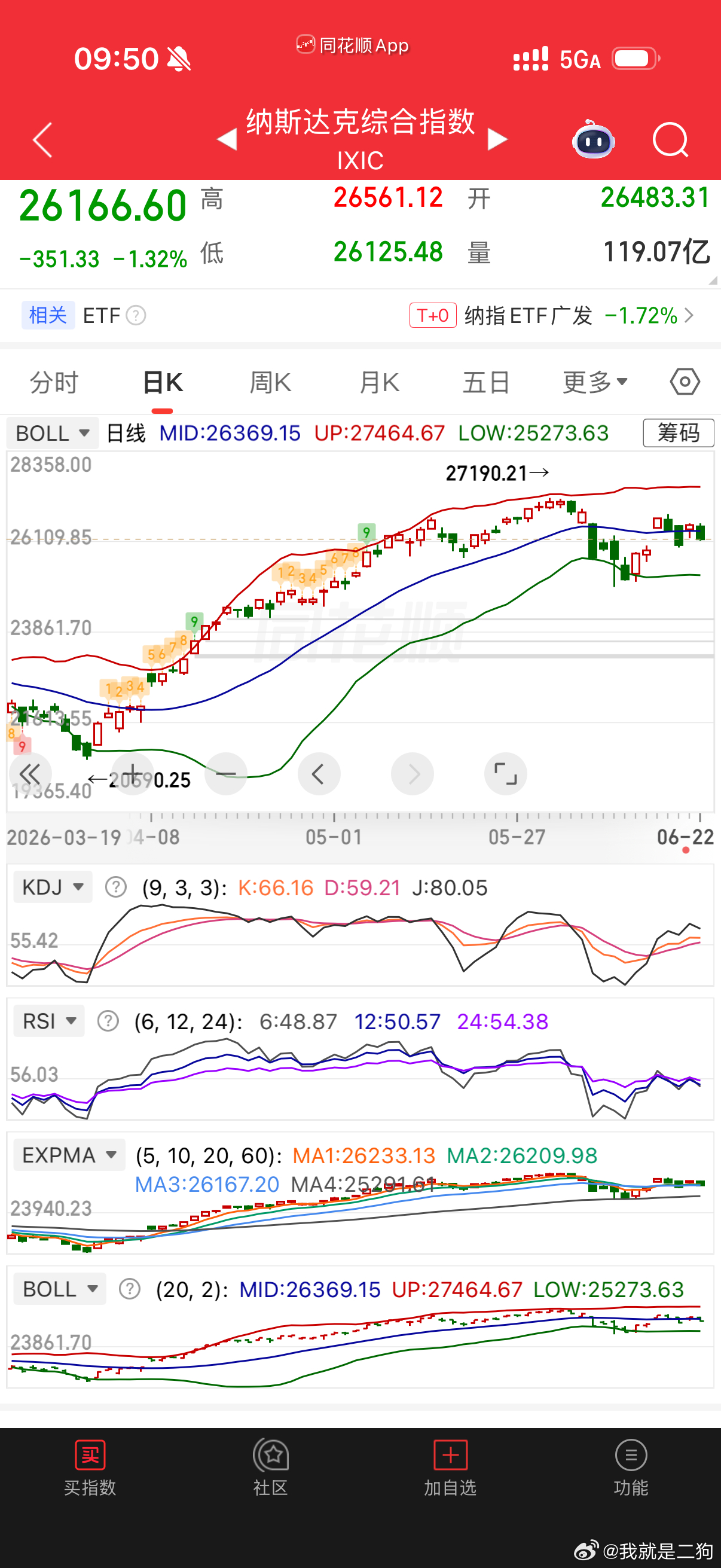Move chart right with the circular arrow
Screen dimensions: 721x1568
tap(413, 774)
